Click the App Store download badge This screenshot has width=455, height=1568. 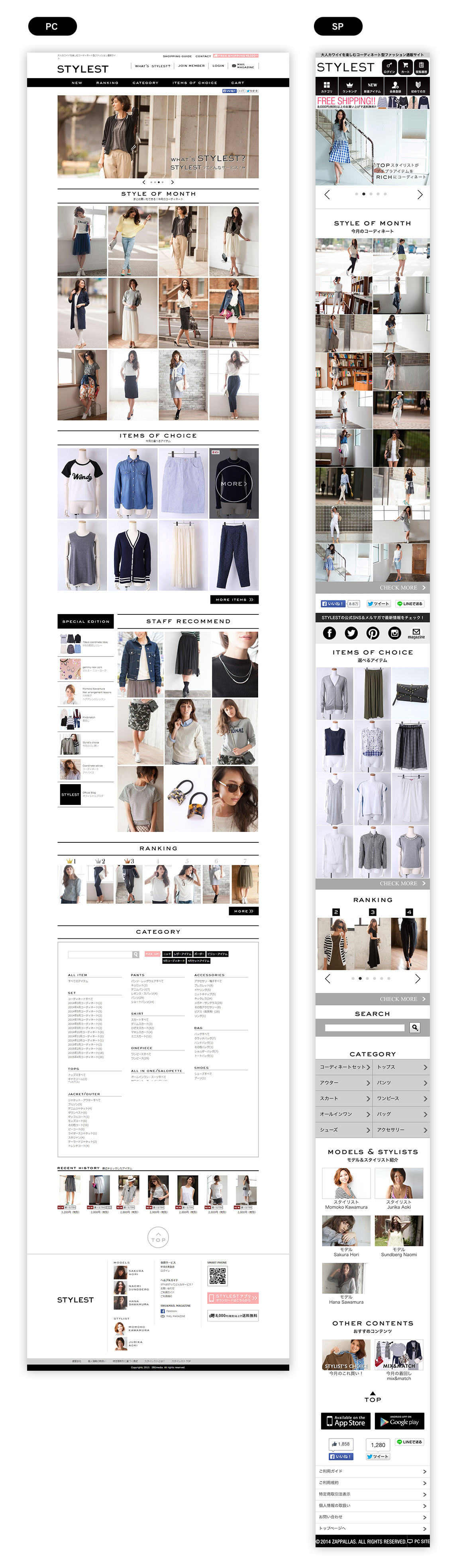pos(345,1421)
